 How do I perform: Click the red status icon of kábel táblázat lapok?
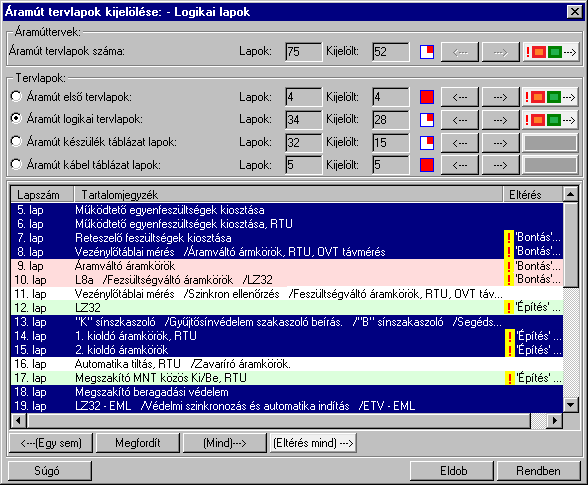point(427,165)
